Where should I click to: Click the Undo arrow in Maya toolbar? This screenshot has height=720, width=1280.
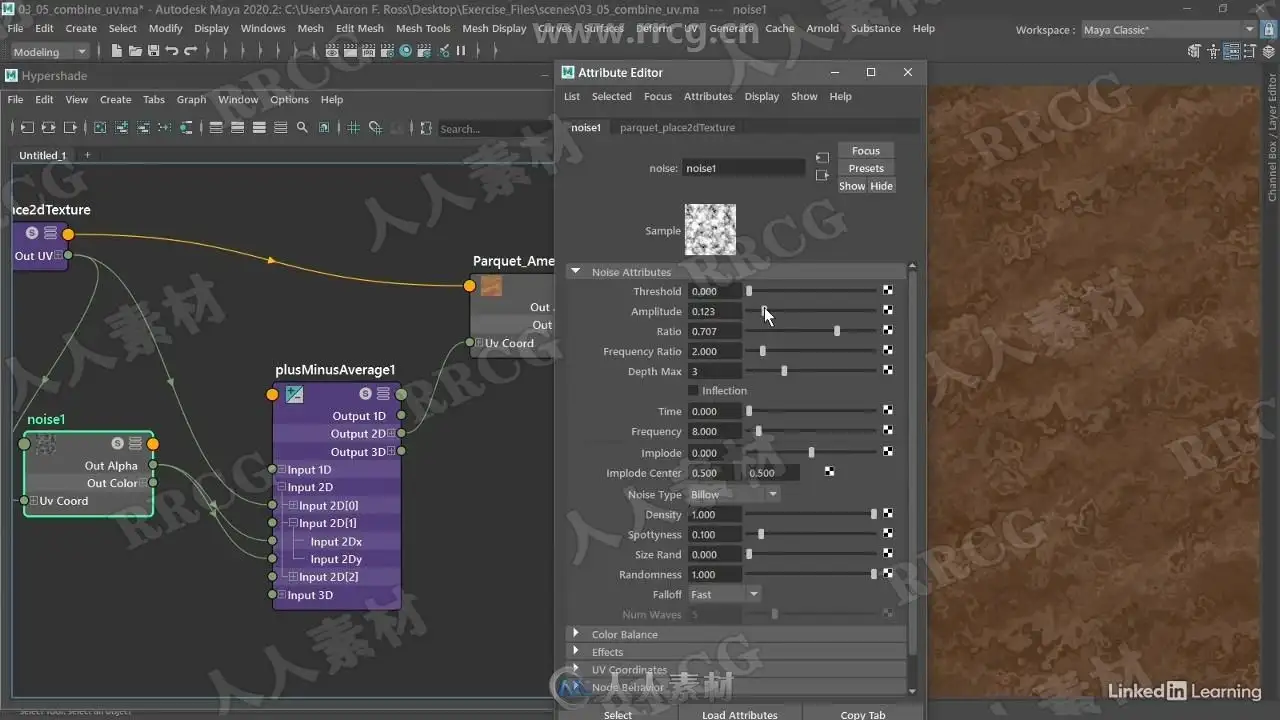click(x=171, y=50)
